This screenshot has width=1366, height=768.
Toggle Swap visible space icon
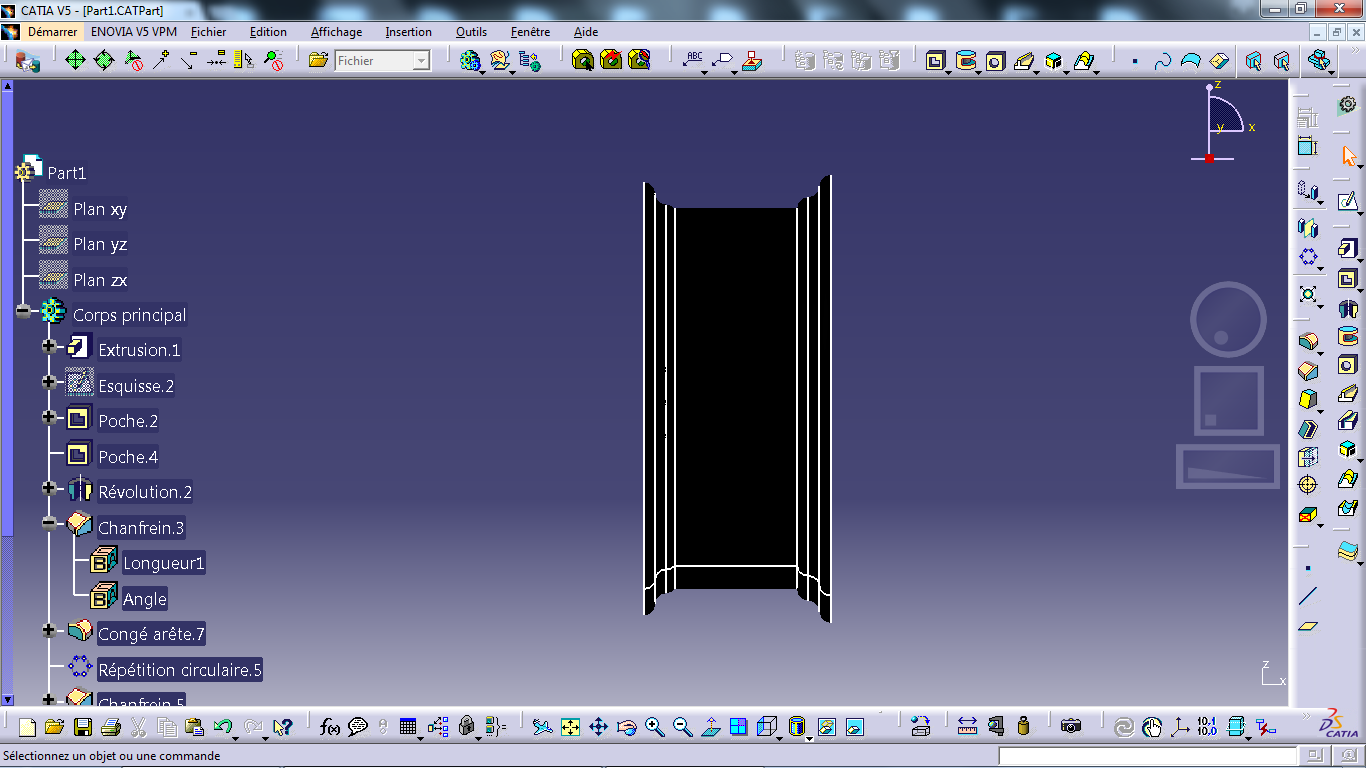coord(854,727)
